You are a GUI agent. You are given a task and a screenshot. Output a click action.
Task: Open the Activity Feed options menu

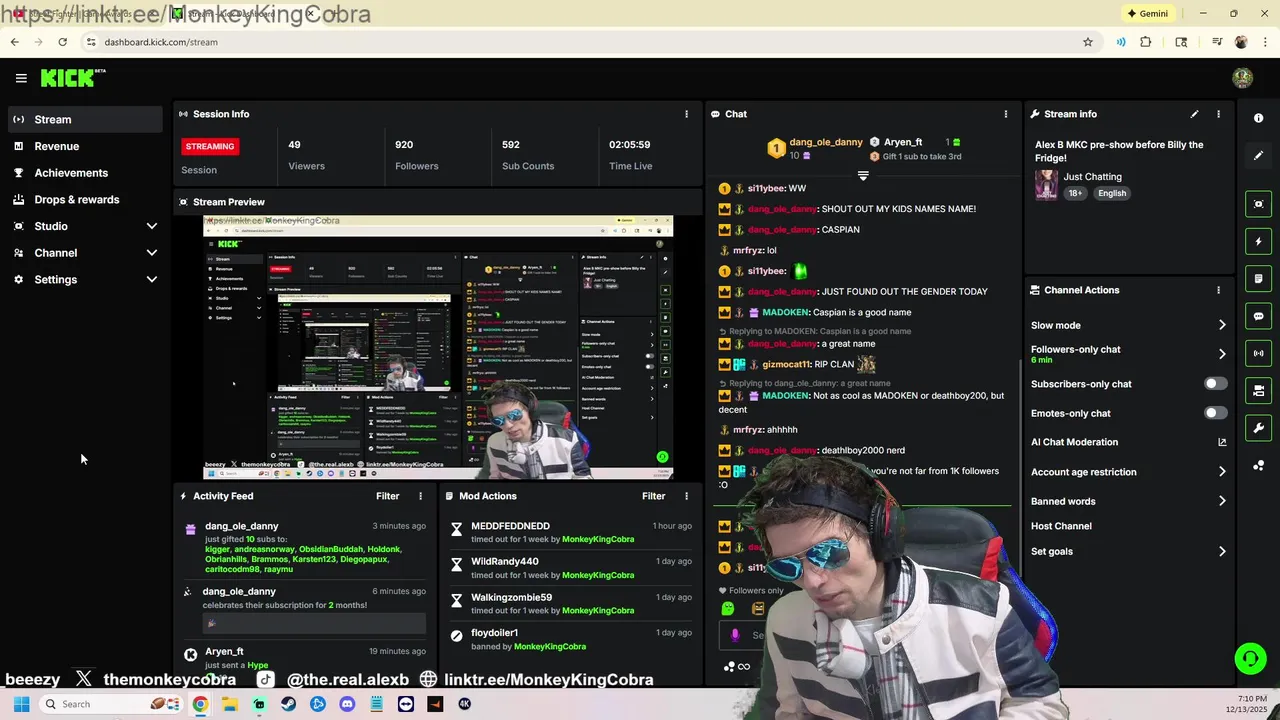pos(420,496)
